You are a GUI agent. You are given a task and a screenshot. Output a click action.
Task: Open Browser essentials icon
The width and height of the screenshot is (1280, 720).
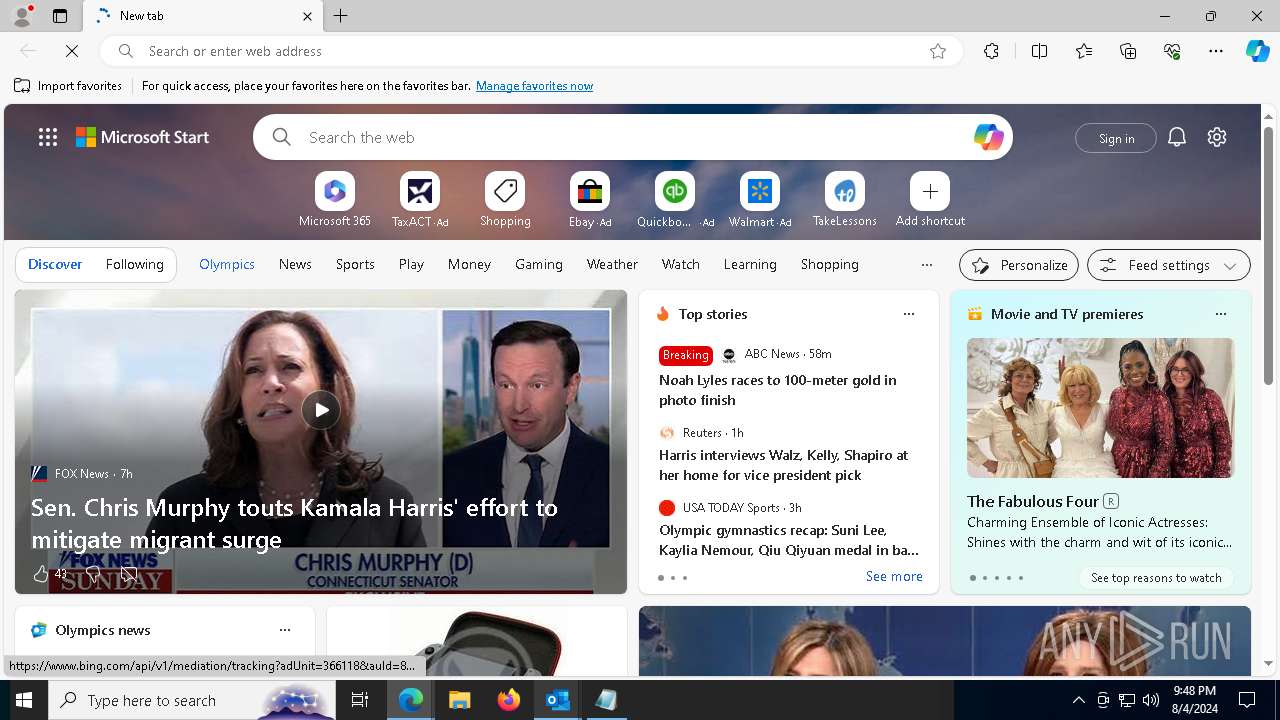click(x=1172, y=51)
